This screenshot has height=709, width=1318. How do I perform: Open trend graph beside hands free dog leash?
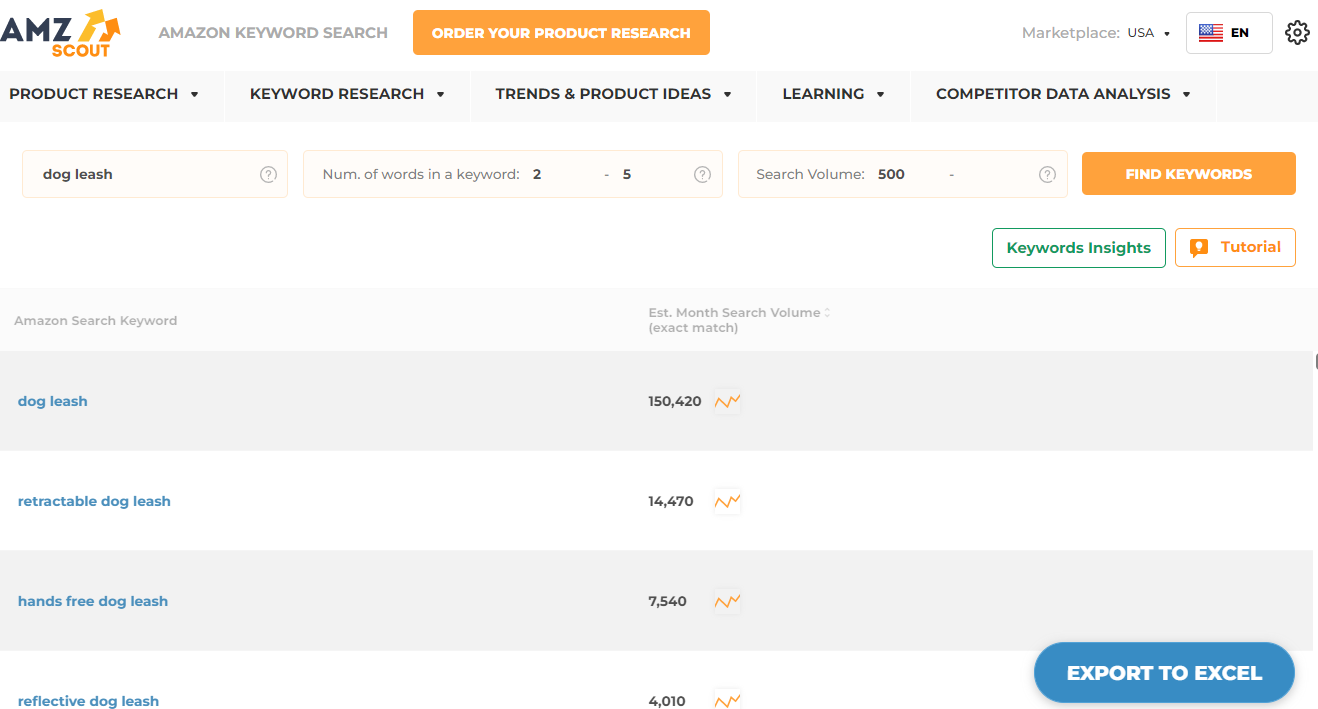tap(727, 600)
